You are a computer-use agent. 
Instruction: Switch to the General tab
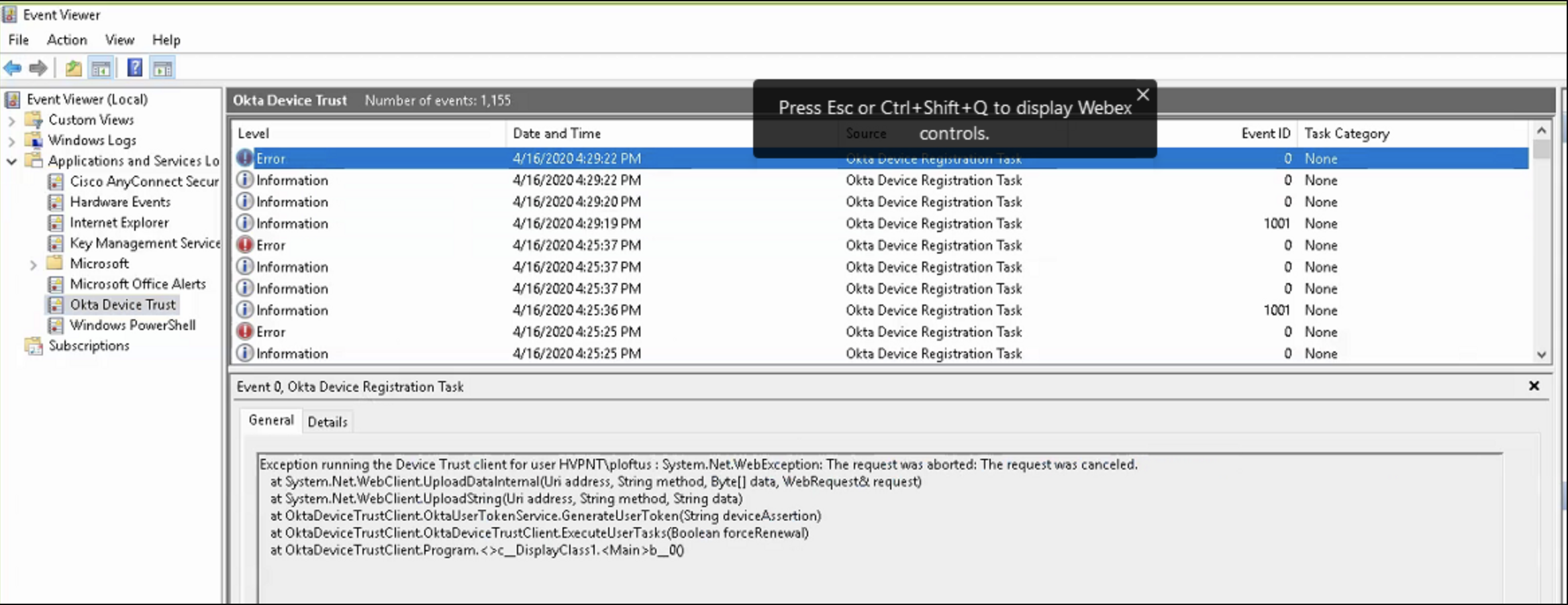point(271,420)
